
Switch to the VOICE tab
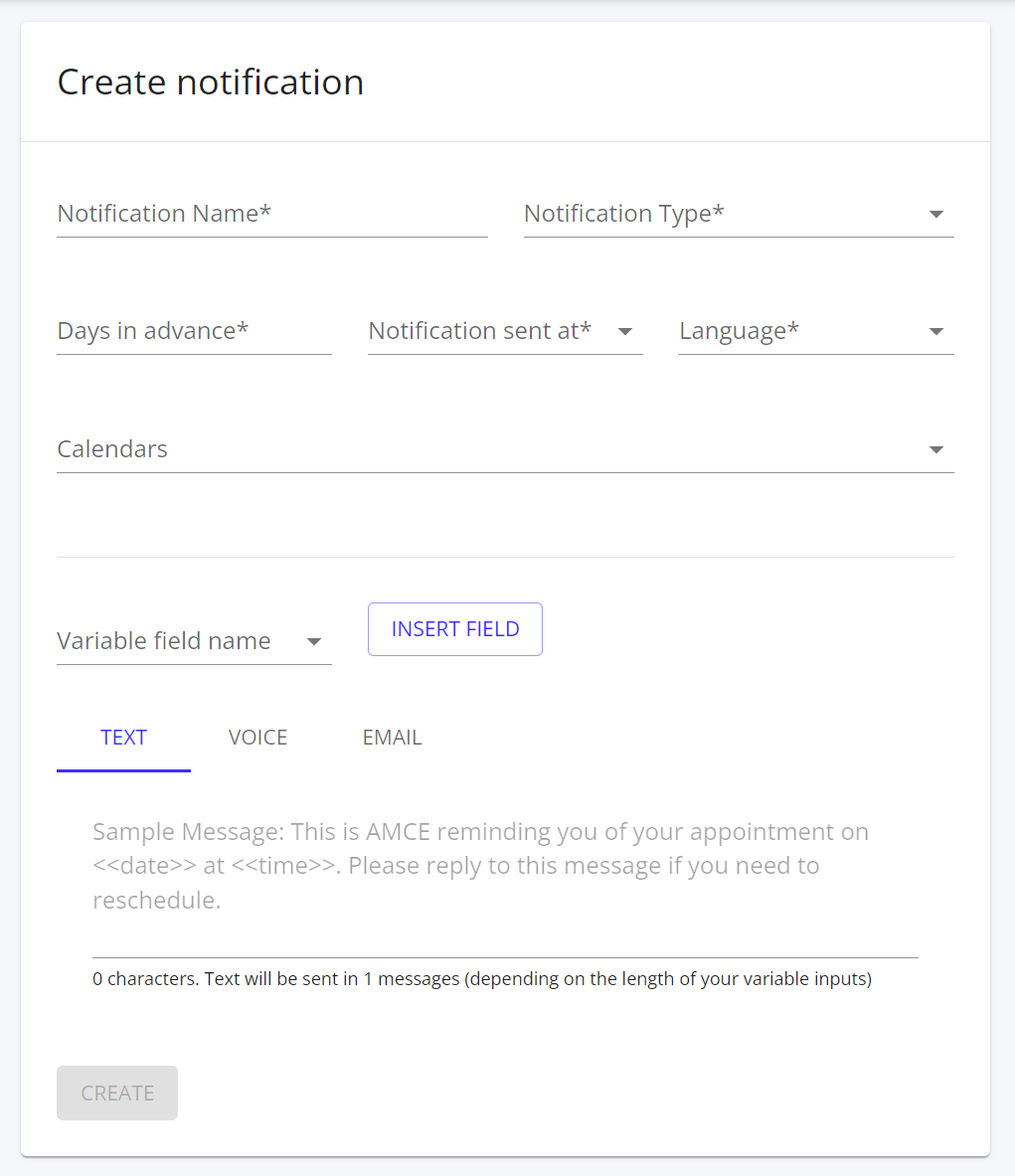coord(258,738)
